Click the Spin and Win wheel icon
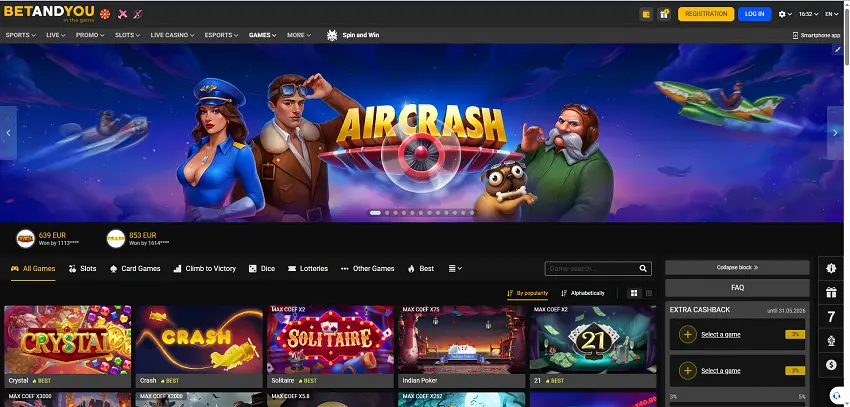850x407 pixels. pyautogui.click(x=332, y=35)
